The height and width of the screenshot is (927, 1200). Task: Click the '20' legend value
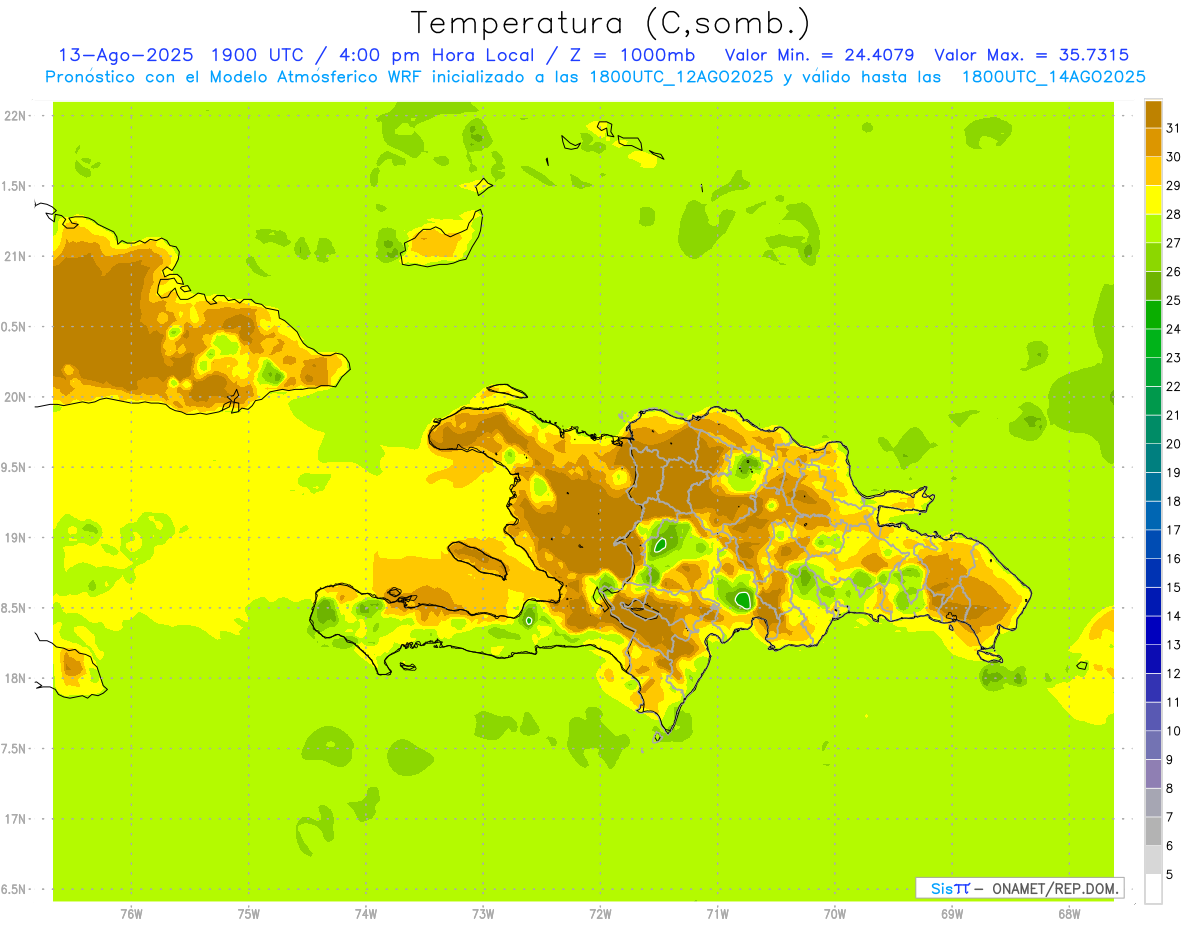[x=1173, y=443]
